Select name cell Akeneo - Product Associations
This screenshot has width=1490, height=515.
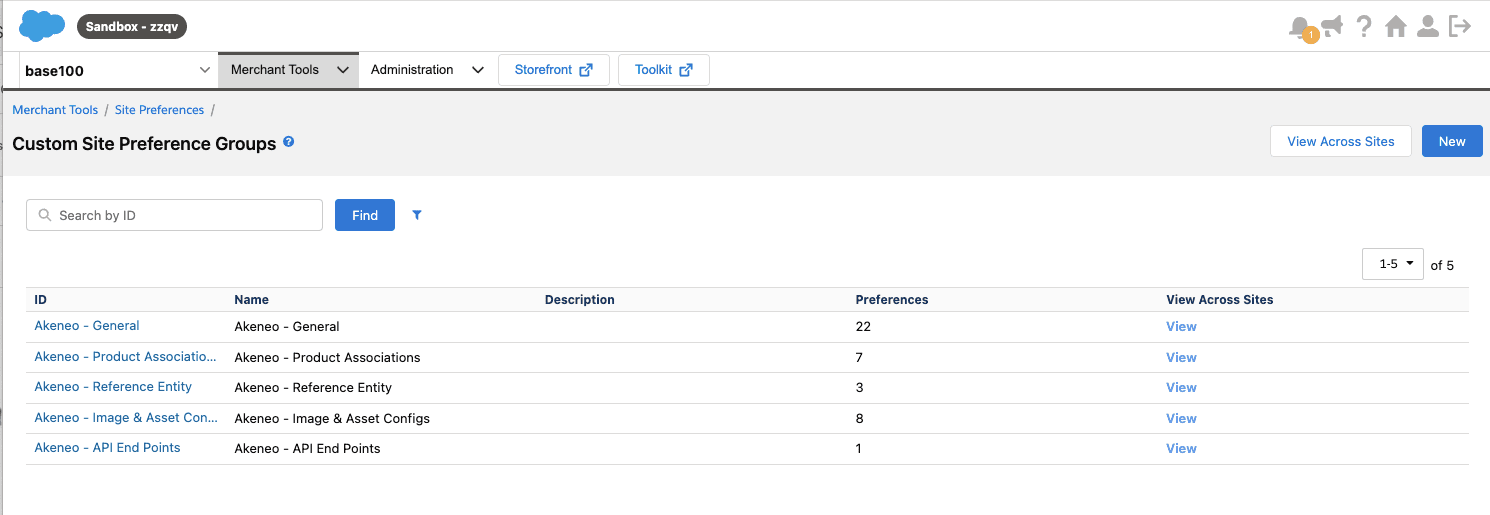pos(327,358)
